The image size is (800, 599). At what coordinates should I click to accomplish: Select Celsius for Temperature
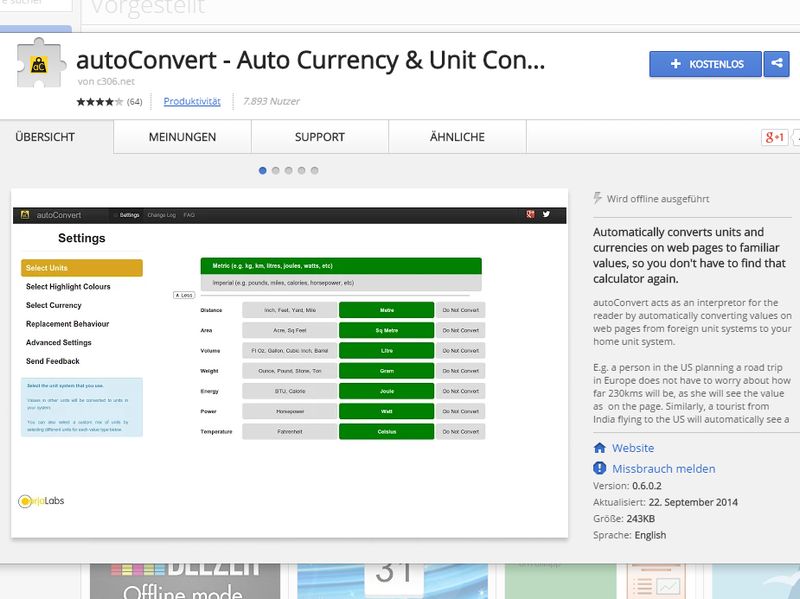click(x=386, y=432)
